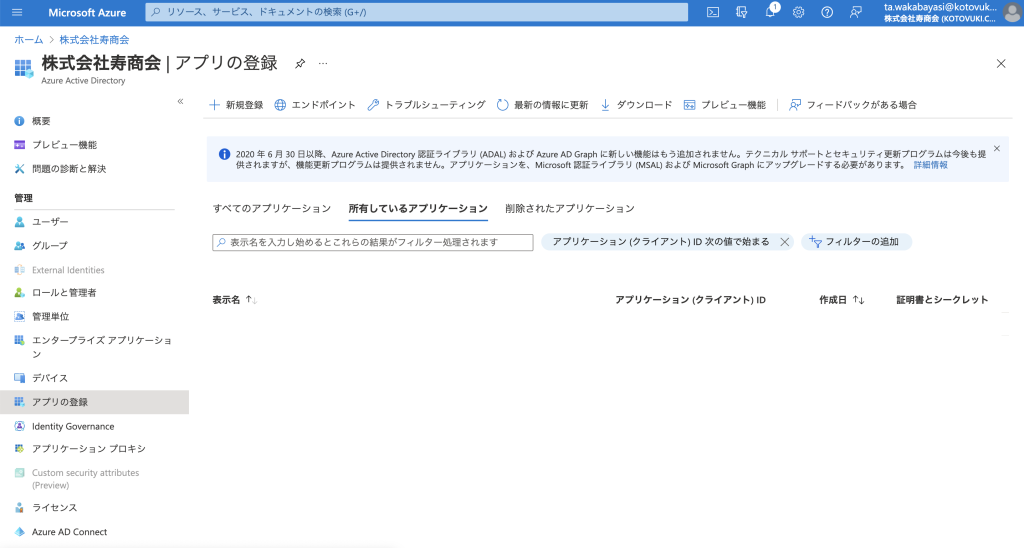Close the アプリの登録 blade
The height and width of the screenshot is (548, 1024).
click(1001, 63)
